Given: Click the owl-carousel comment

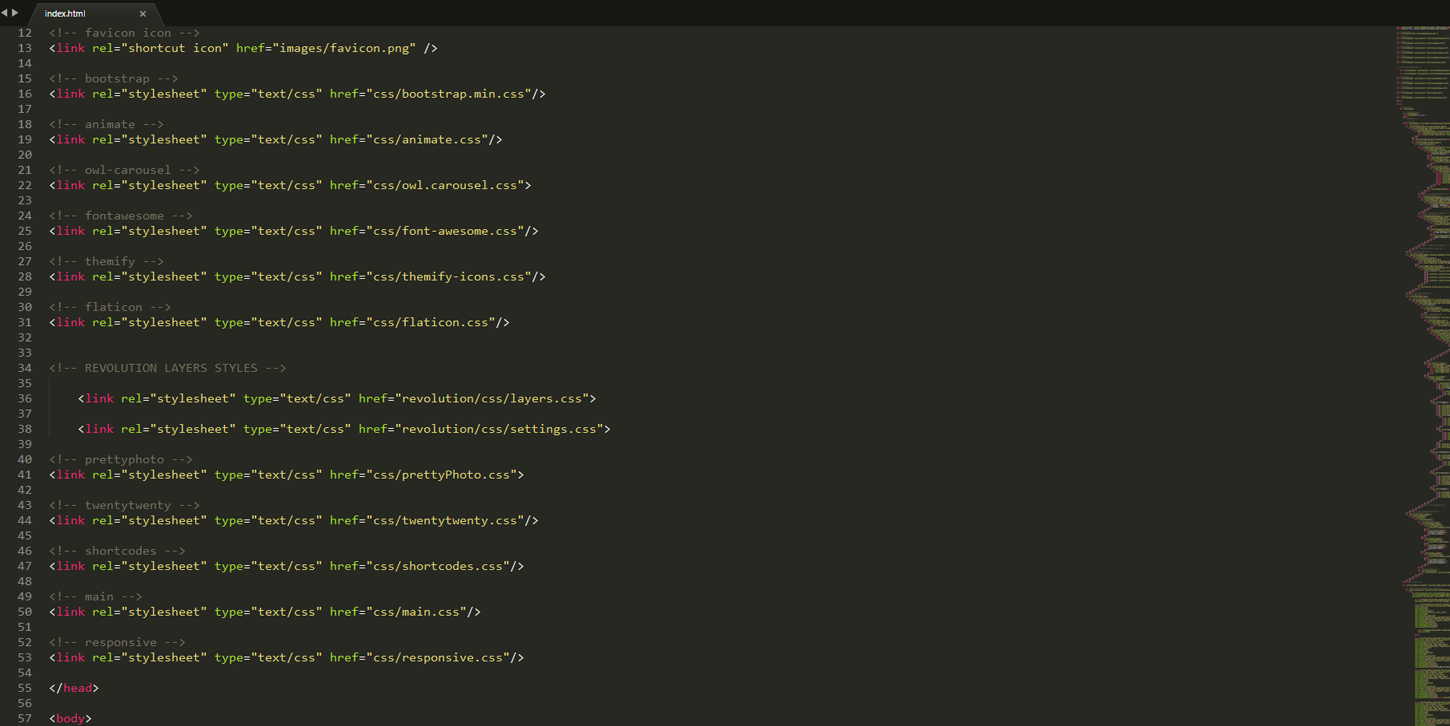Looking at the screenshot, I should (125, 170).
